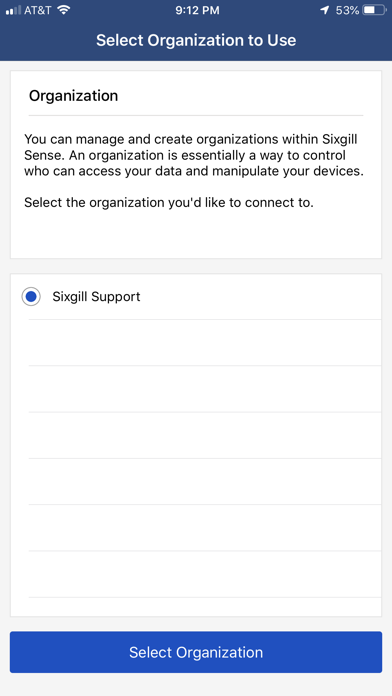Image resolution: width=392 pixels, height=696 pixels.
Task: Tap the Sixgill Support list row
Action: [x=196, y=297]
